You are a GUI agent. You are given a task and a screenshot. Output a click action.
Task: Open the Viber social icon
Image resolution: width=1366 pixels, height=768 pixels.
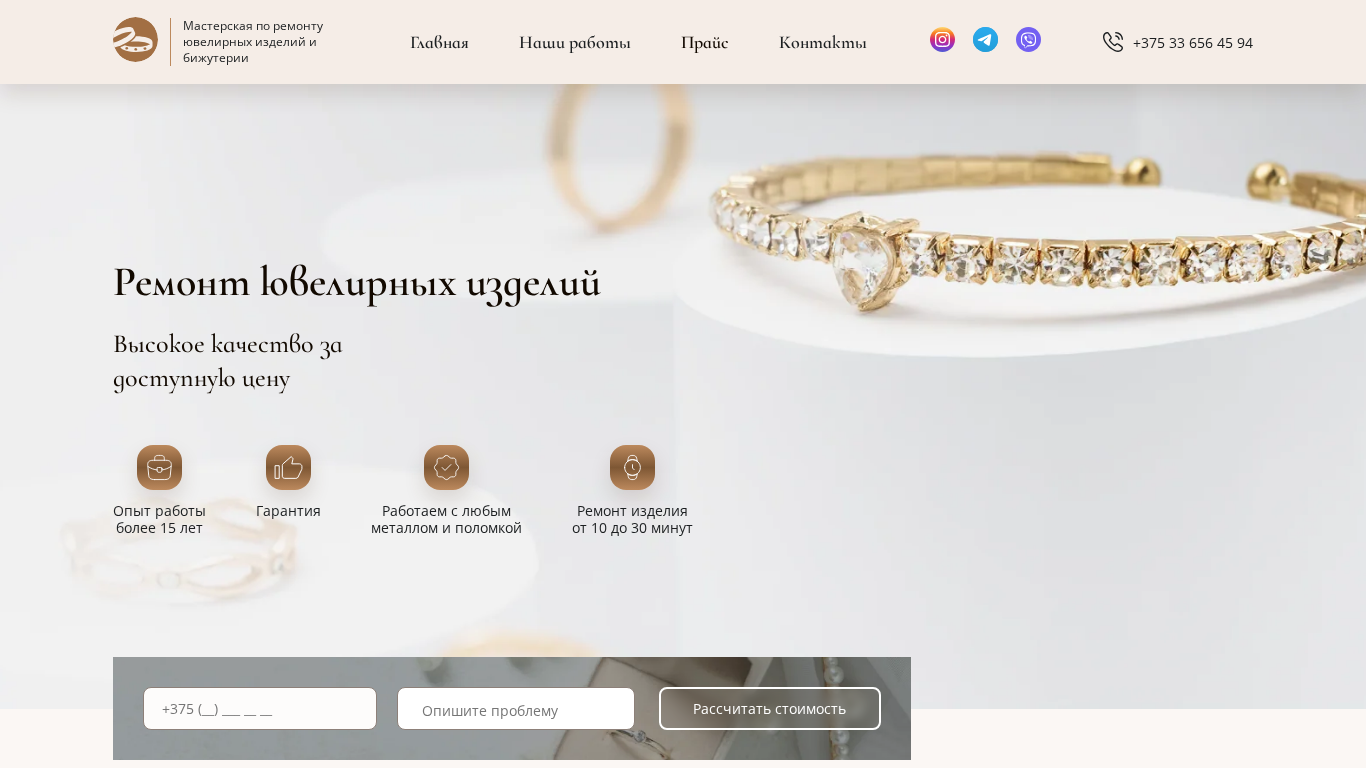[x=1028, y=40]
